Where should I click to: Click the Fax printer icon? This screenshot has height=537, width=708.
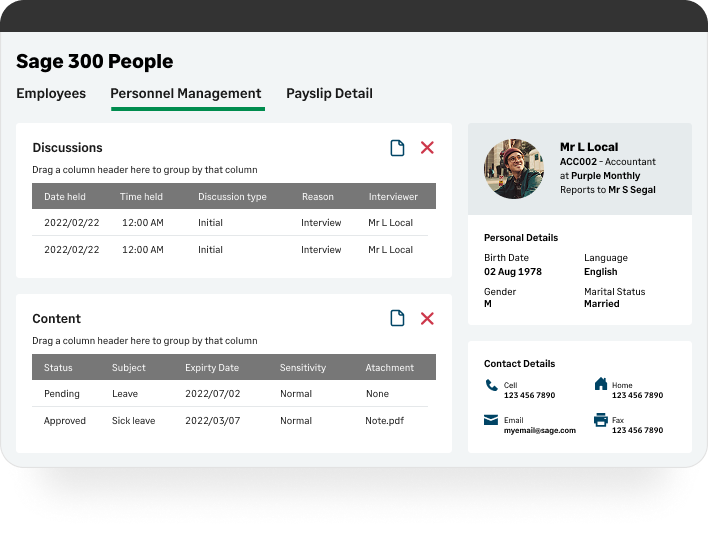[600, 421]
